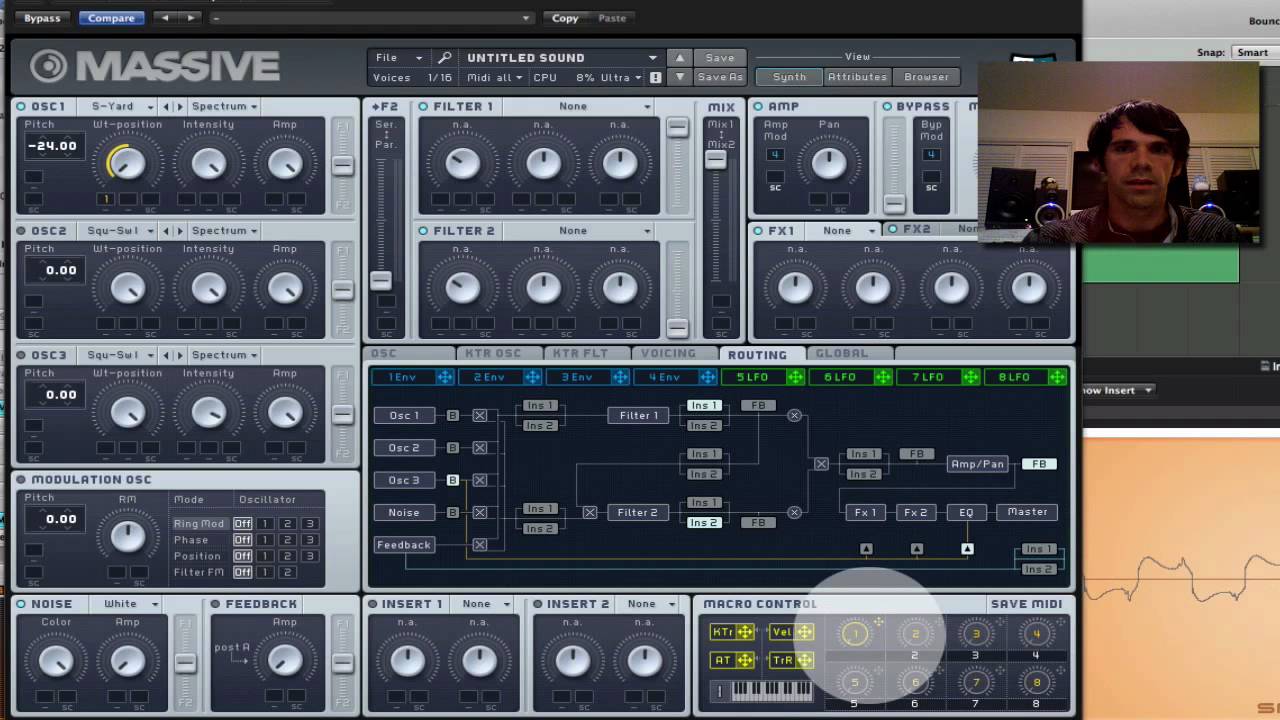Viewport: 1280px width, 720px height.
Task: Select previous OSC1 wavetable with left arrow
Action: point(167,106)
